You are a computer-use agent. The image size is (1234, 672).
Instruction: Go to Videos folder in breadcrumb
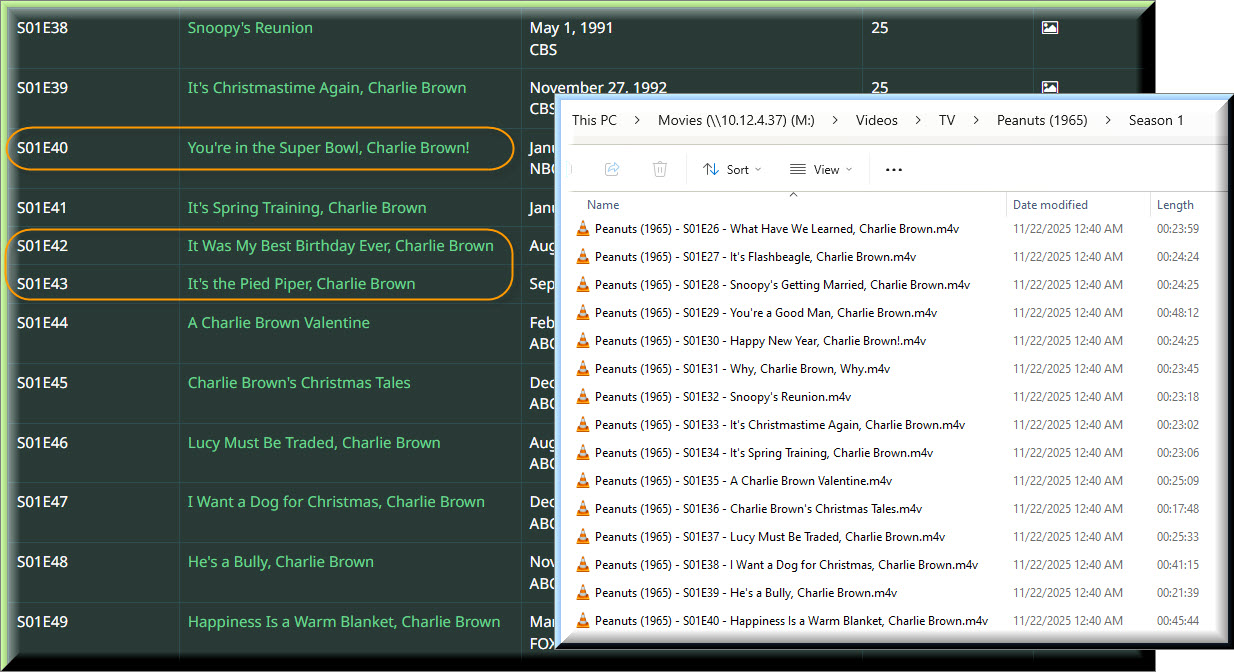point(877,120)
